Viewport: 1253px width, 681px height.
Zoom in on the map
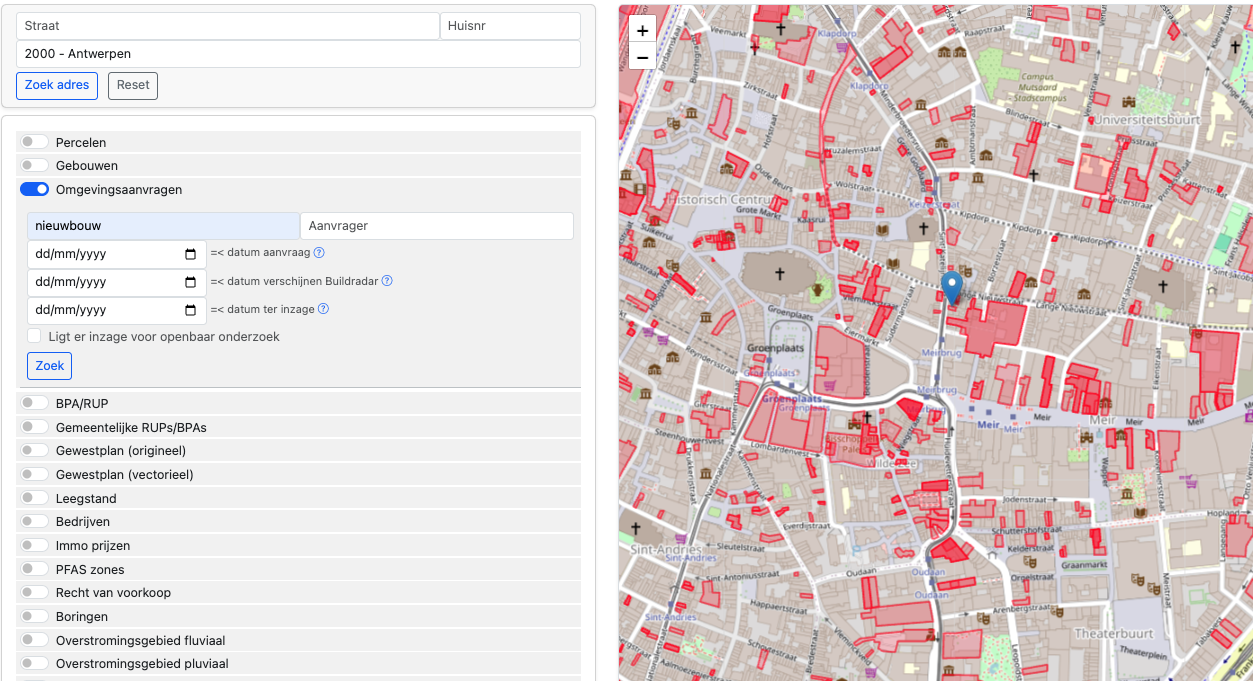(x=642, y=30)
